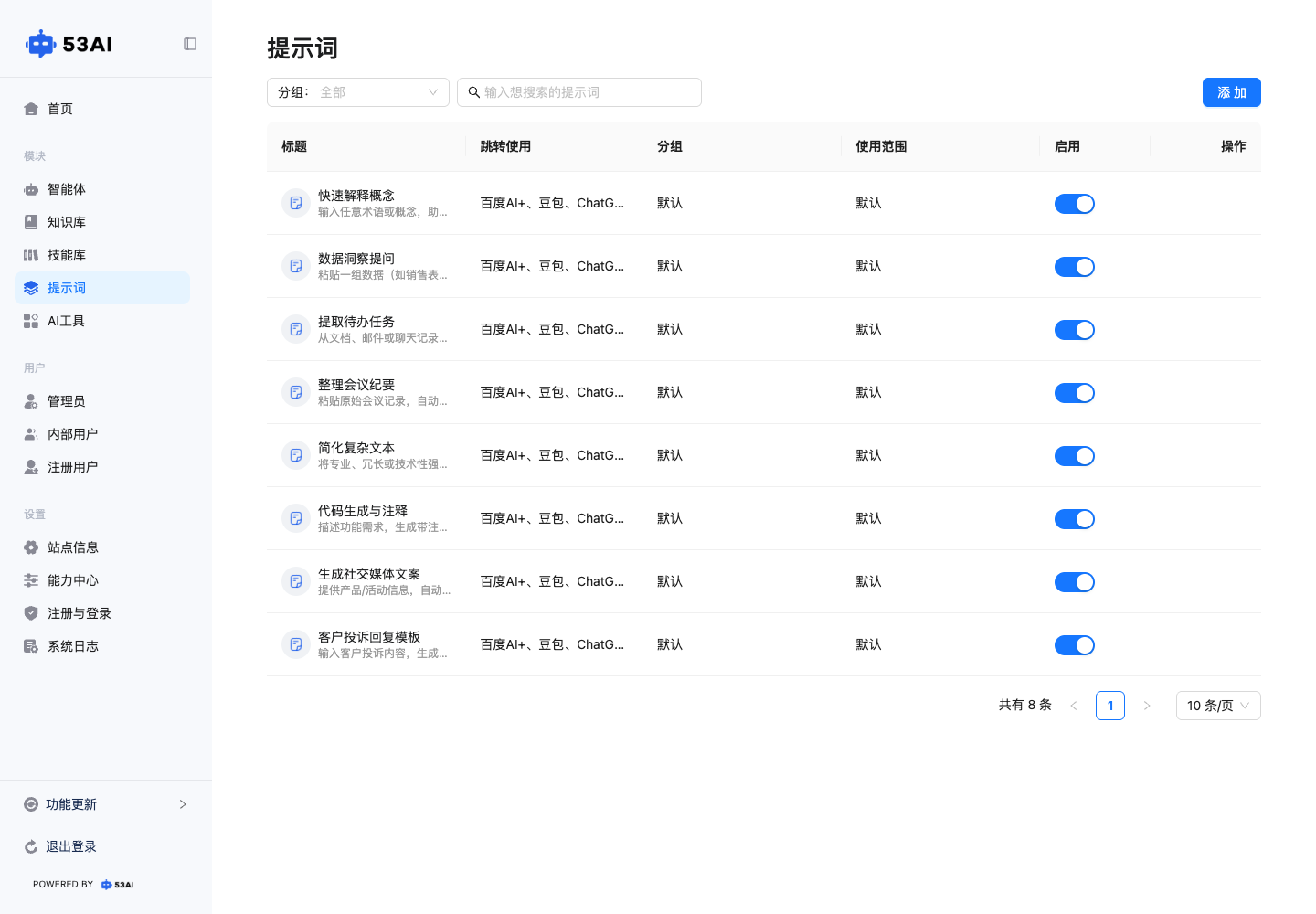
Task: Click the 53AI robot logo icon
Action: (41, 44)
